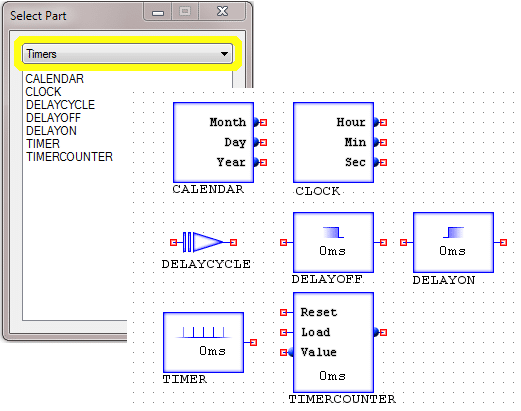Viewport: 521px width, 411px height.
Task: Click the CALENDAR block symbol on canvas
Action: (x=213, y=142)
